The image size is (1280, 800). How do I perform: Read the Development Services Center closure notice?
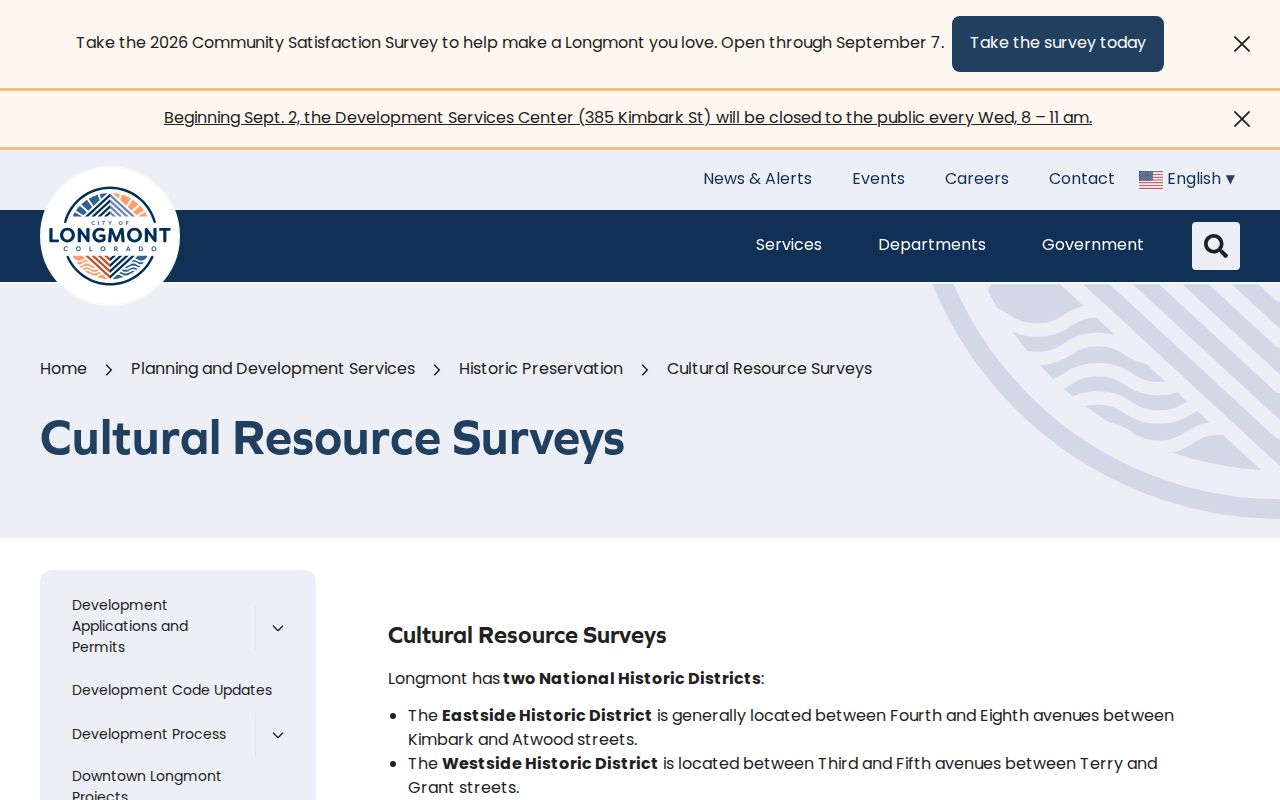(628, 118)
